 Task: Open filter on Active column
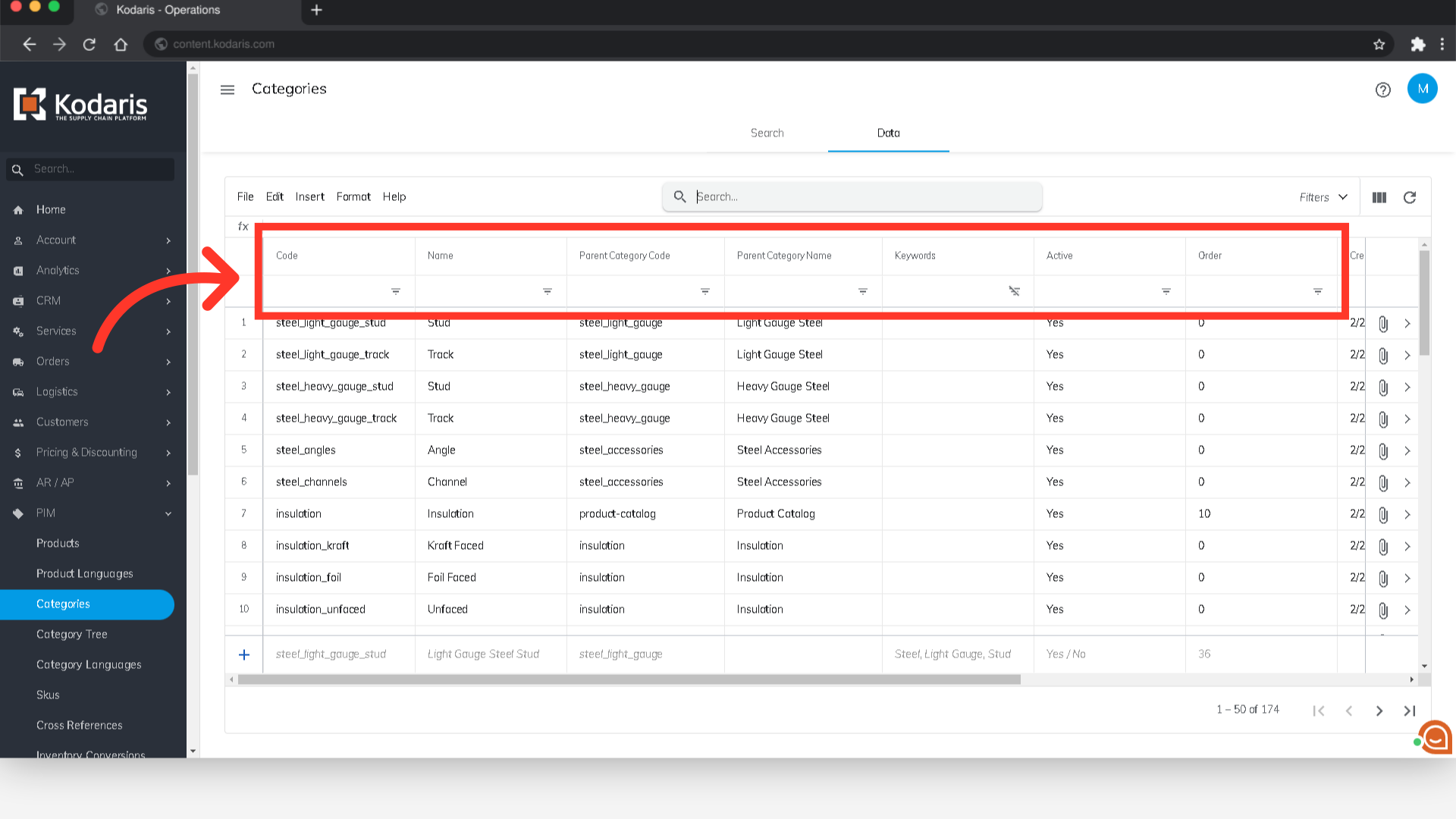(x=1166, y=291)
